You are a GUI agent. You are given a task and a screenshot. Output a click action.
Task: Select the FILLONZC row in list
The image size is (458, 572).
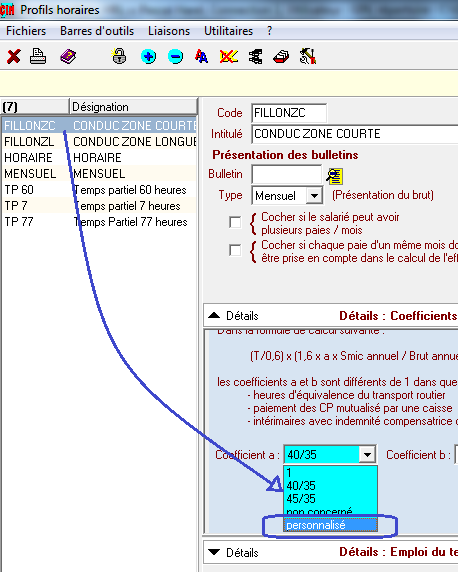[99, 125]
